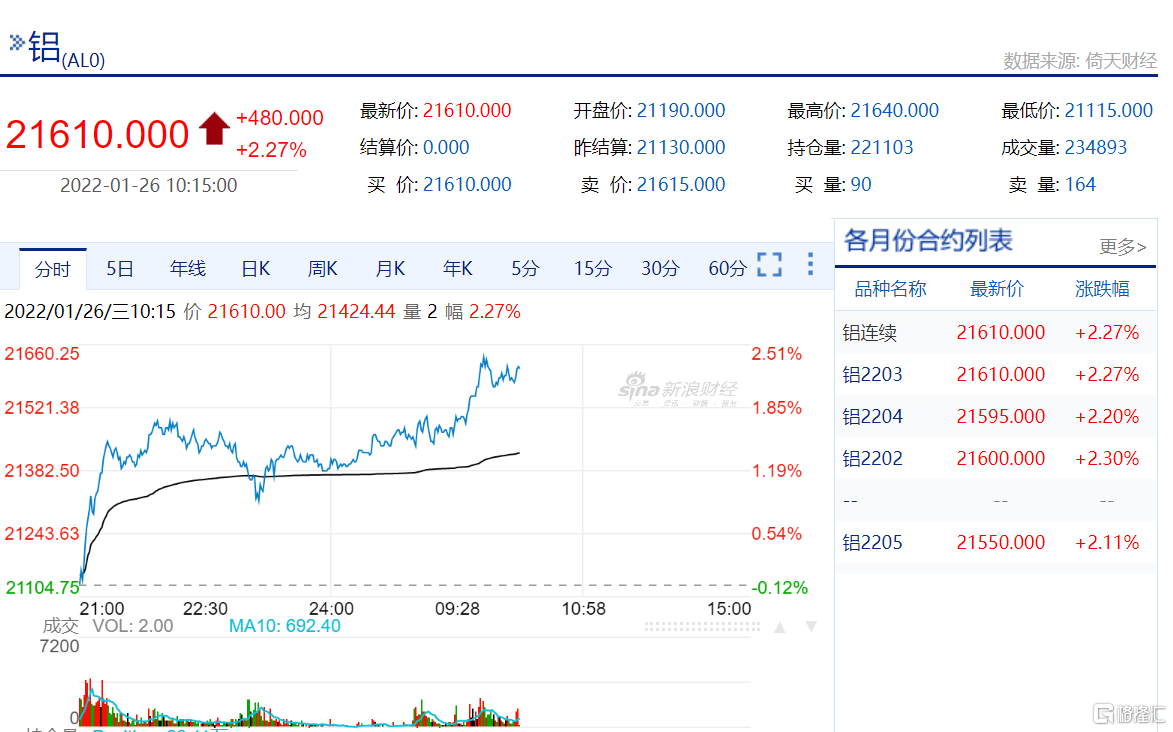Switch to the 5日 five-day tab
Screen dimensions: 1173x732
click(x=119, y=268)
